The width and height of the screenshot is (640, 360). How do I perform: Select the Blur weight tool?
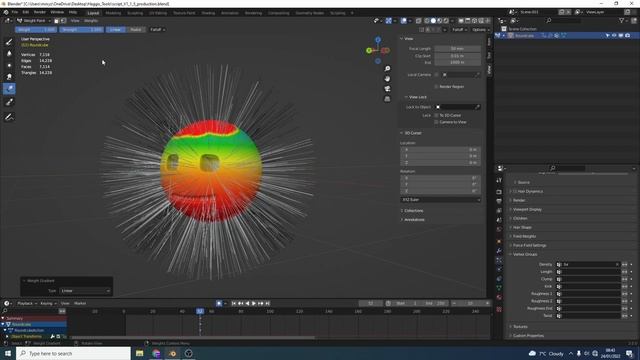point(9,53)
